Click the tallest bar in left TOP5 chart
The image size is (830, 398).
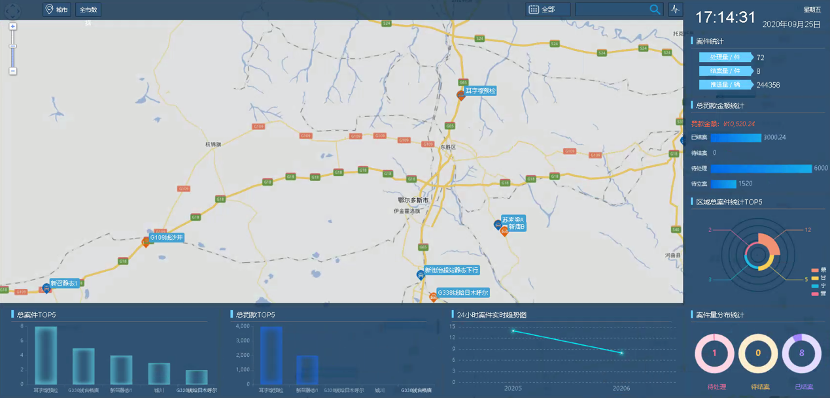pyautogui.click(x=46, y=355)
